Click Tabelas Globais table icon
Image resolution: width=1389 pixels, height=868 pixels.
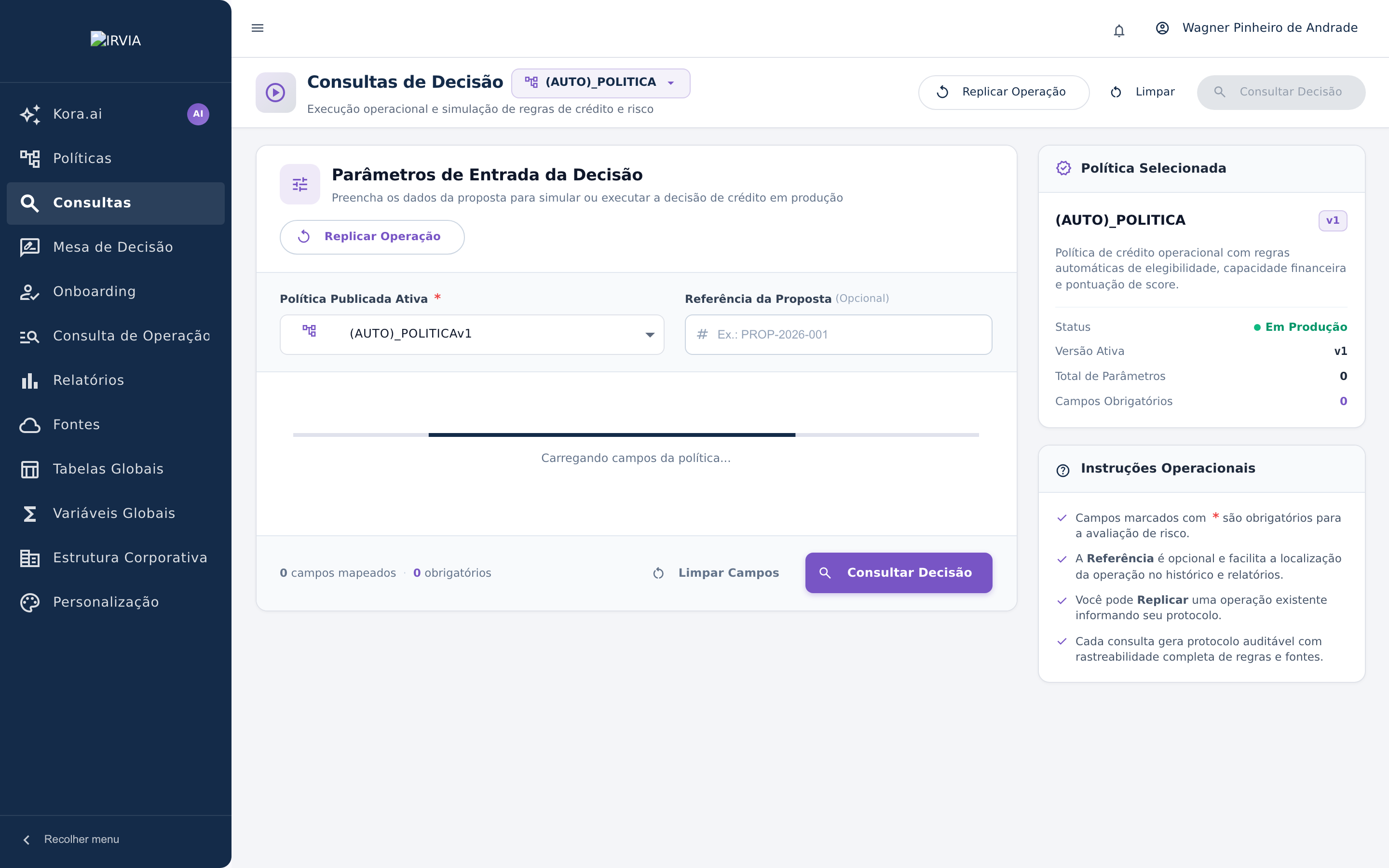click(x=29, y=469)
